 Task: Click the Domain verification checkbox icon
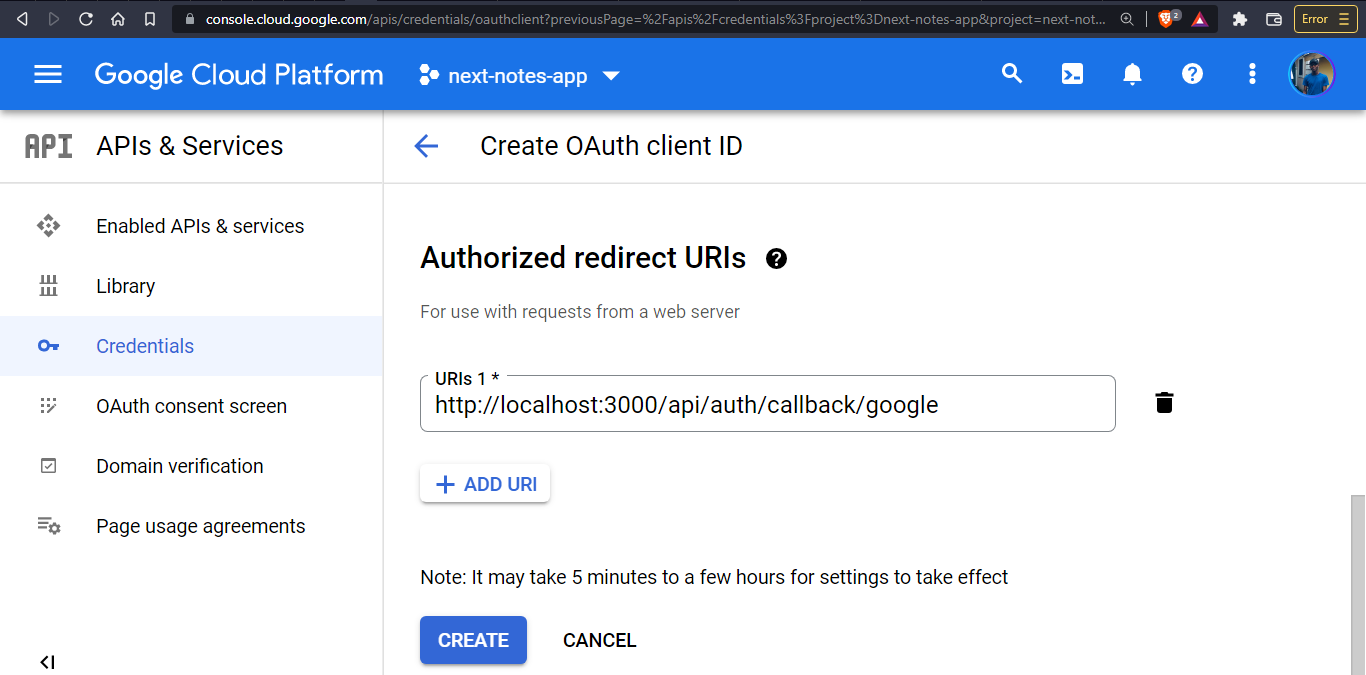(x=48, y=466)
